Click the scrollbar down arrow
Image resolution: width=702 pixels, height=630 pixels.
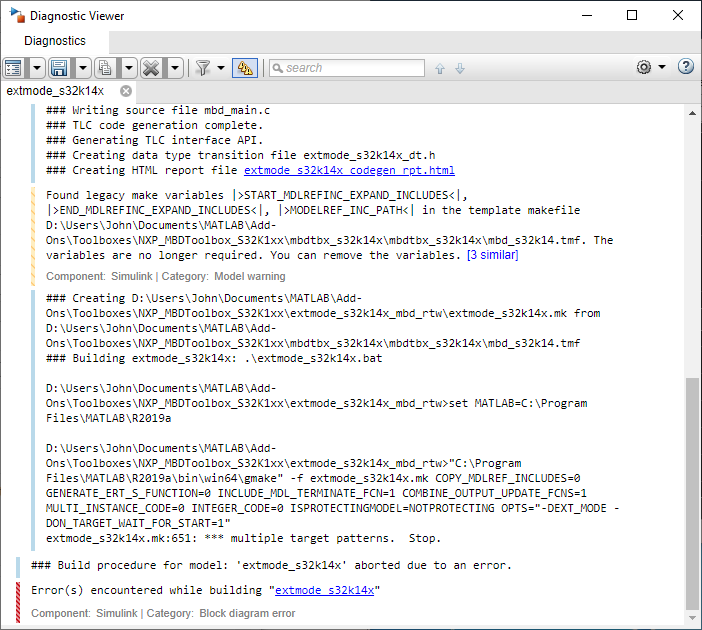[692, 617]
